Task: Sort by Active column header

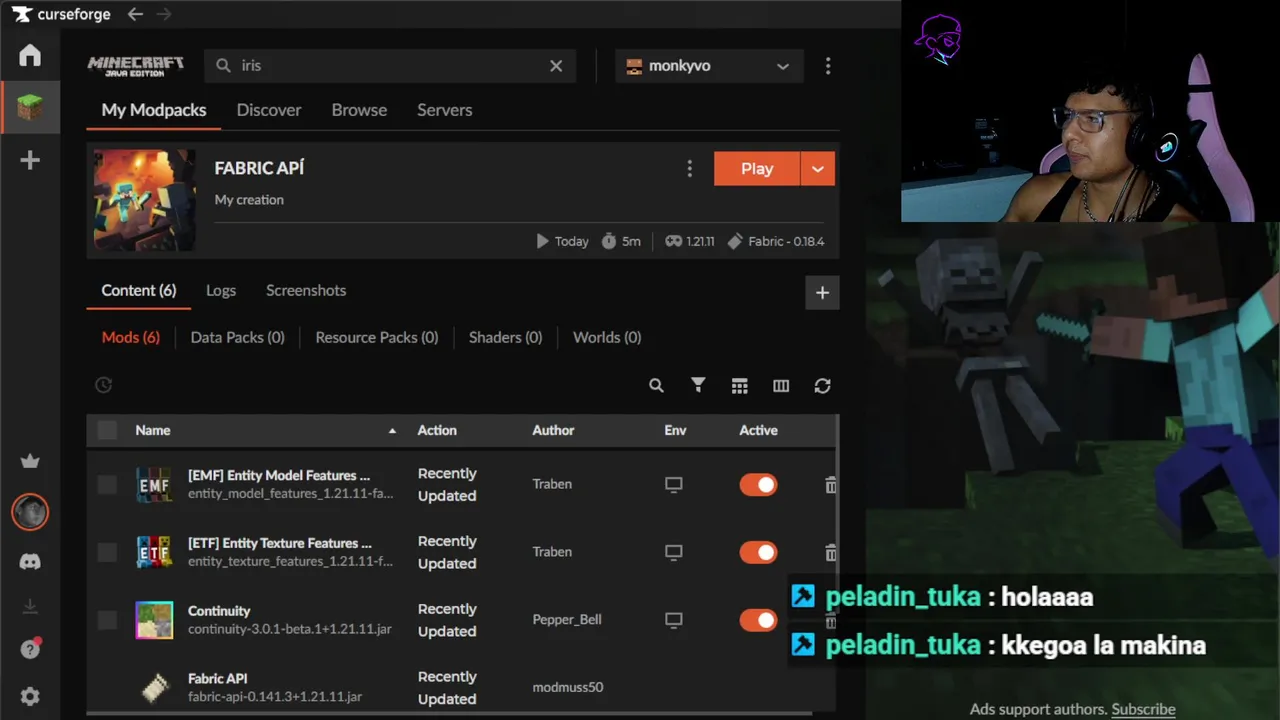Action: click(x=758, y=430)
